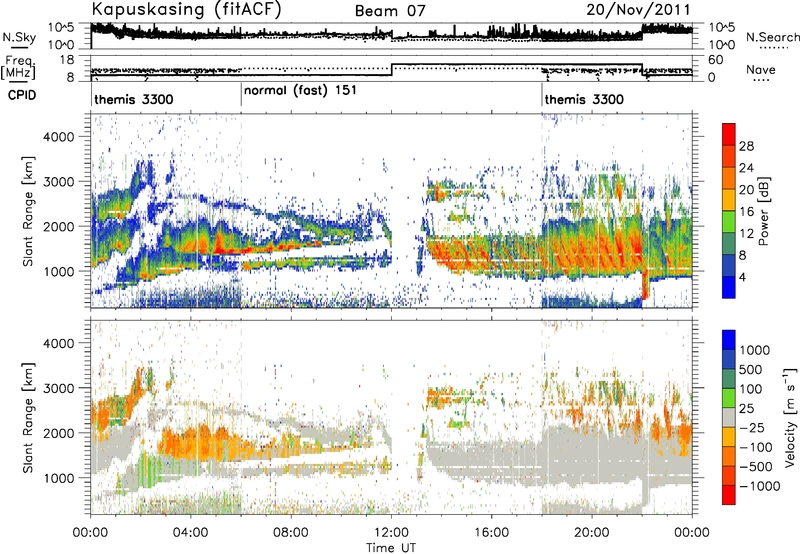The width and height of the screenshot is (800, 554).
Task: Click the blue bottom segment of the power colorbar
Action: click(729, 287)
